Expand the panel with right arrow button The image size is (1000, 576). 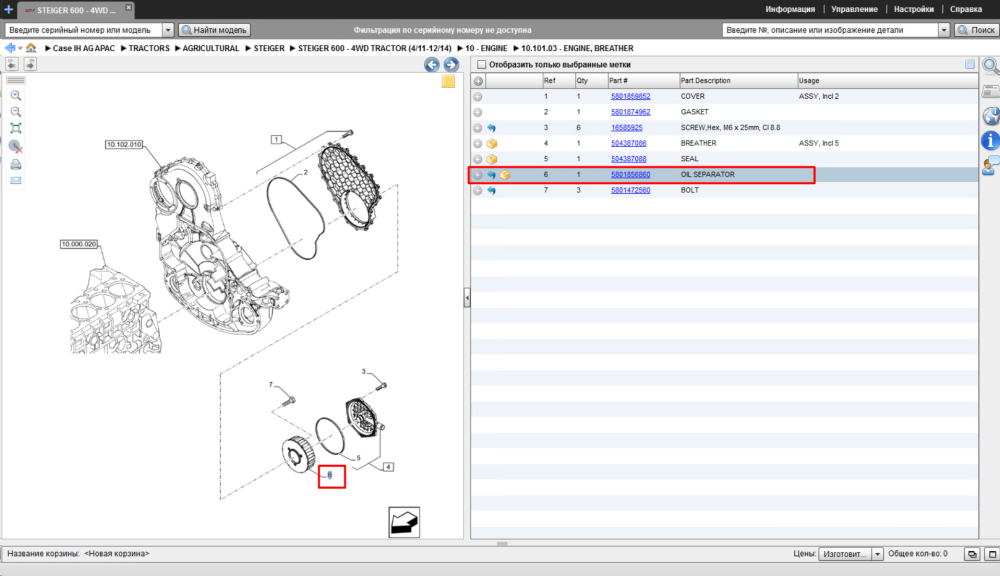click(x=30, y=64)
